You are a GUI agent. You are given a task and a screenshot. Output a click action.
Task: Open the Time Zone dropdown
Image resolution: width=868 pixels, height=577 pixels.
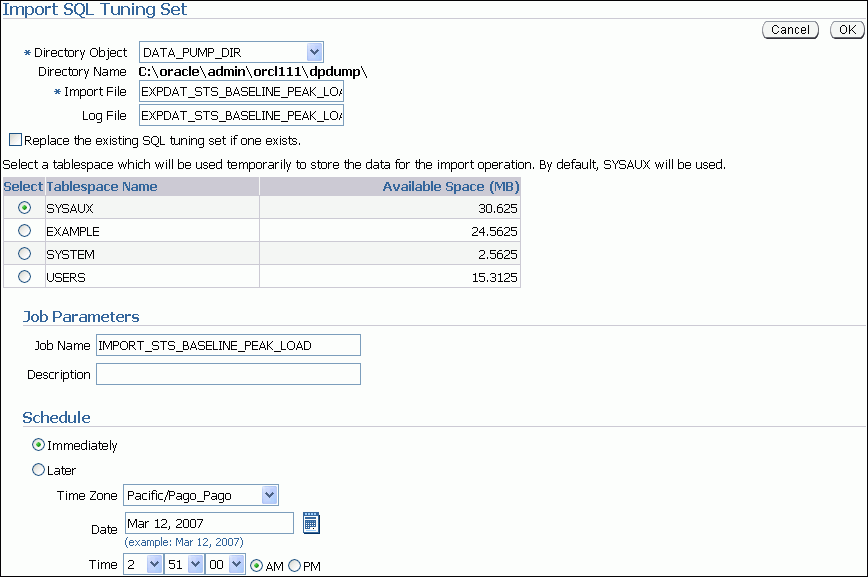(266, 495)
